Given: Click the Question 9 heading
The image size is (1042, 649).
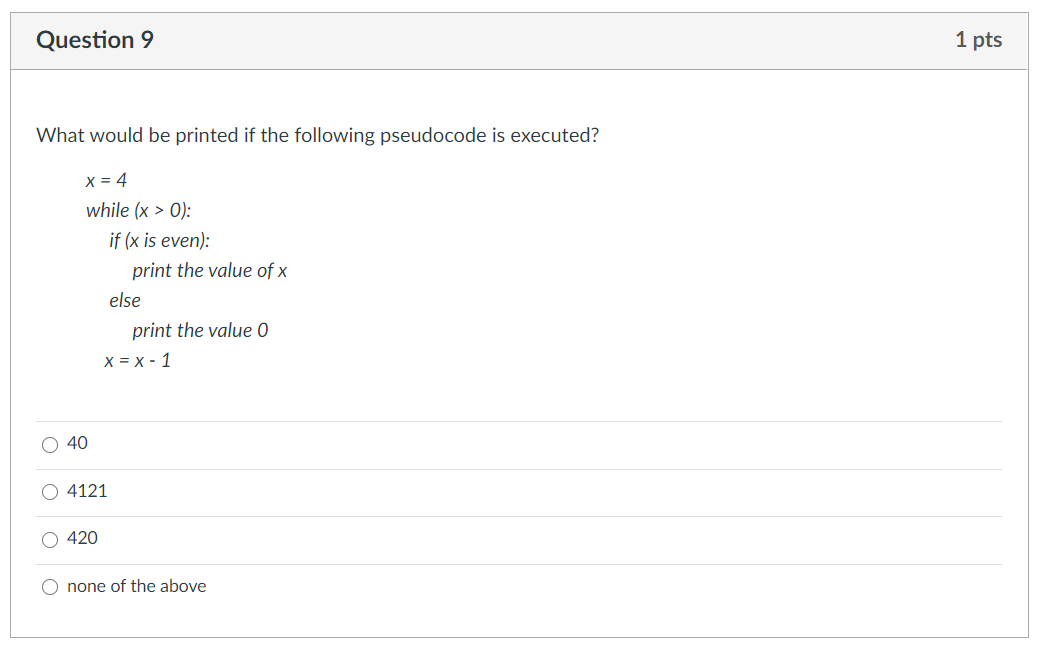Looking at the screenshot, I should (x=95, y=40).
